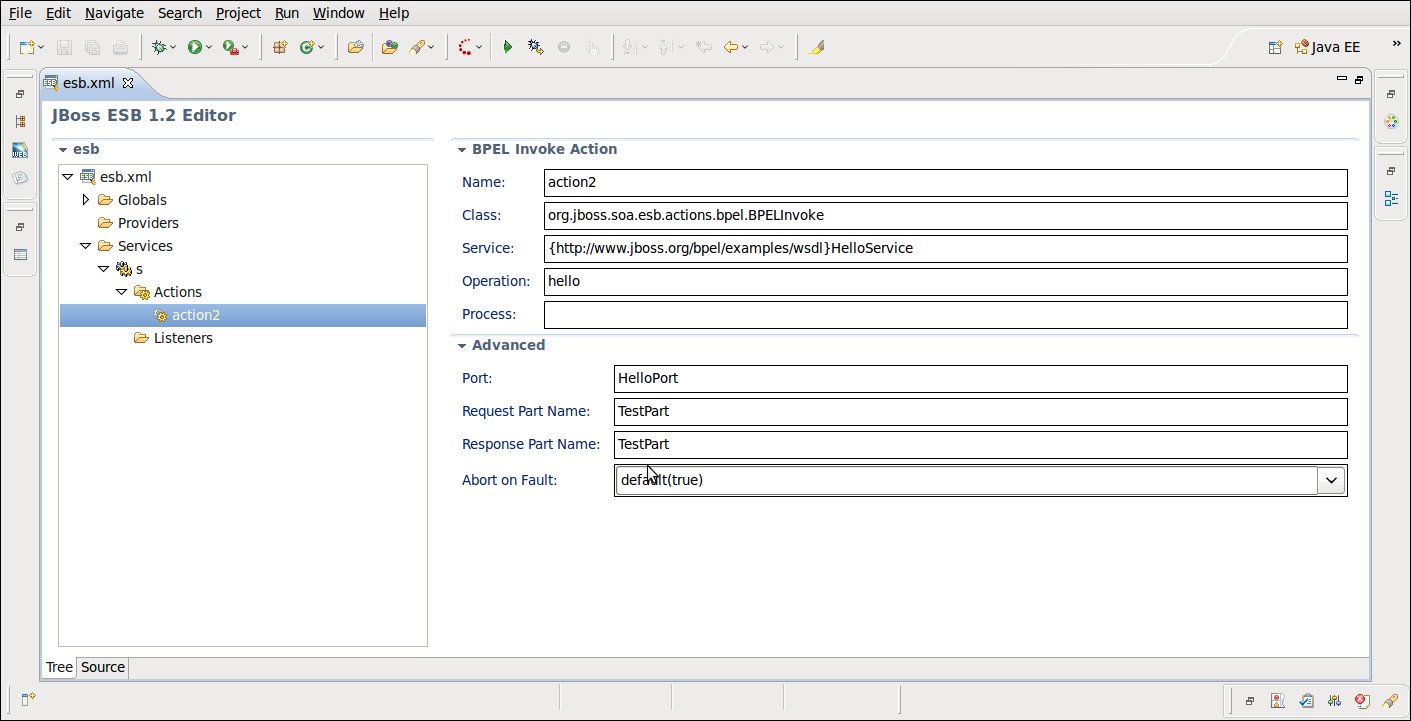This screenshot has width=1411, height=721.
Task: Minimize the editor area panel
Action: click(x=1341, y=79)
